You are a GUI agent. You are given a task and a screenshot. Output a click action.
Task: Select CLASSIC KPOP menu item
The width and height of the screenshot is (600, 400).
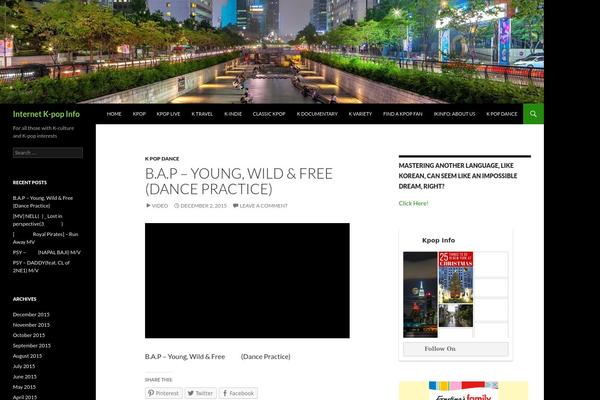tap(269, 114)
